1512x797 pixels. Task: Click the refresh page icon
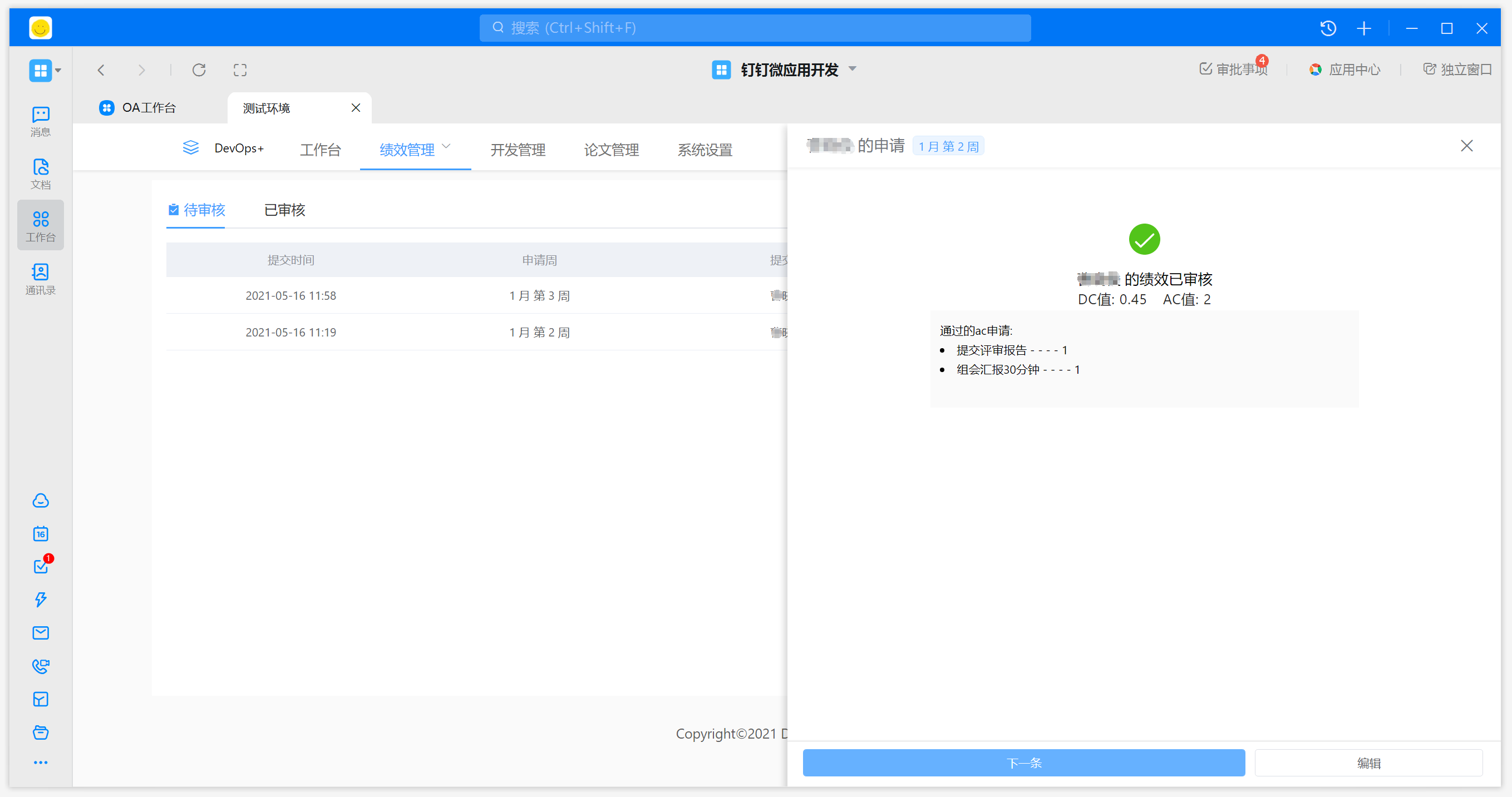pos(199,71)
